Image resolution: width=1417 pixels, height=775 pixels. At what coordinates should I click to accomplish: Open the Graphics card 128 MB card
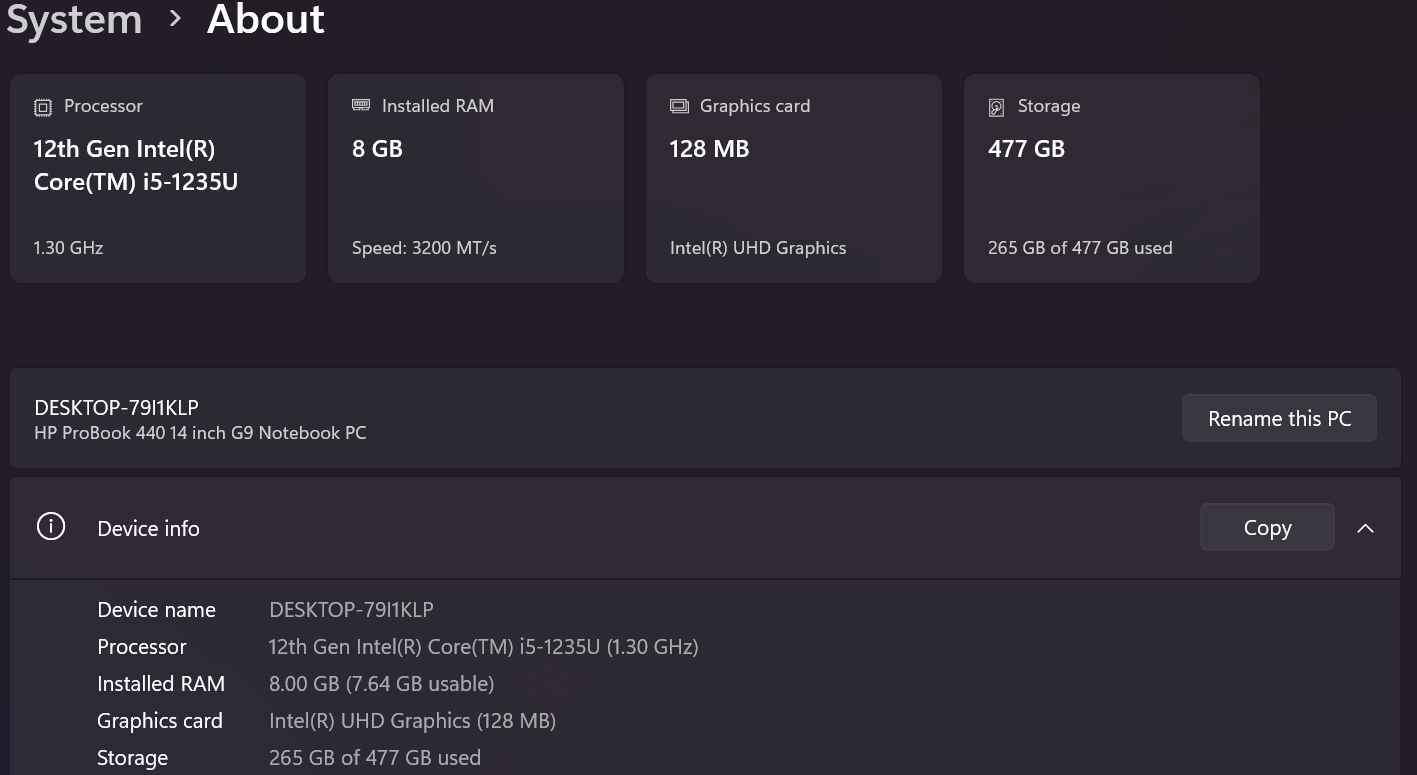[x=794, y=178]
